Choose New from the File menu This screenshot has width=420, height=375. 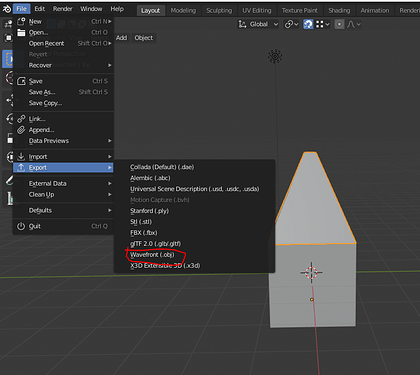[63, 22]
